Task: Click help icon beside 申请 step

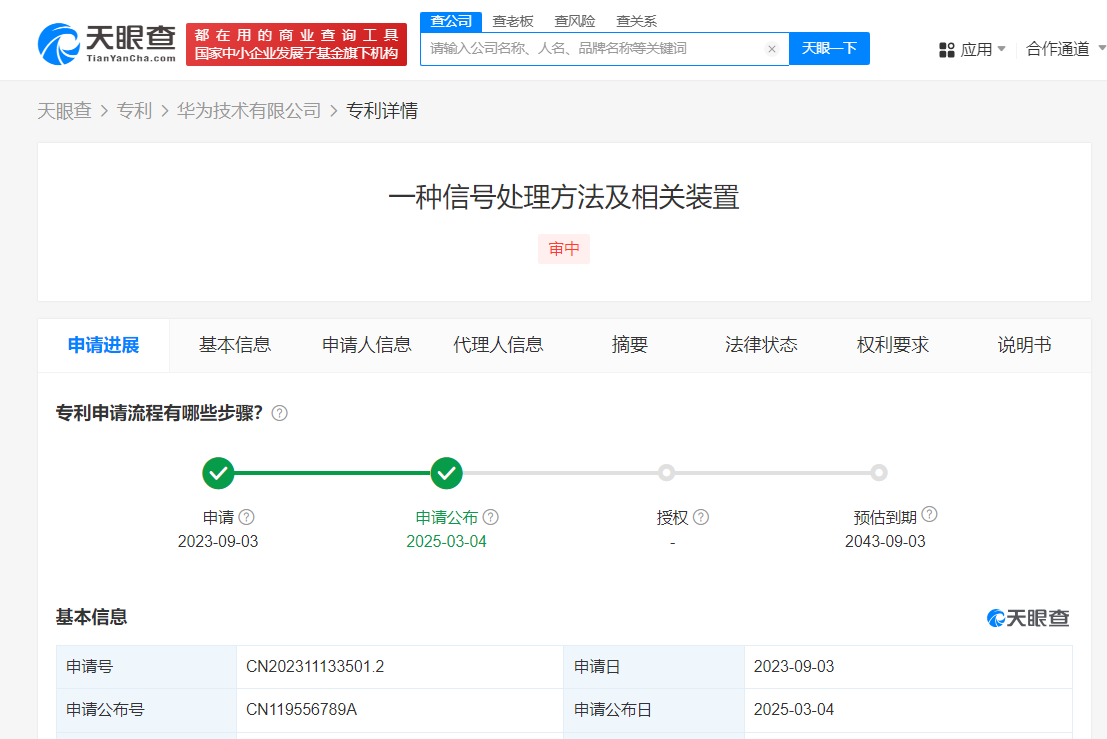Action: coord(246,517)
